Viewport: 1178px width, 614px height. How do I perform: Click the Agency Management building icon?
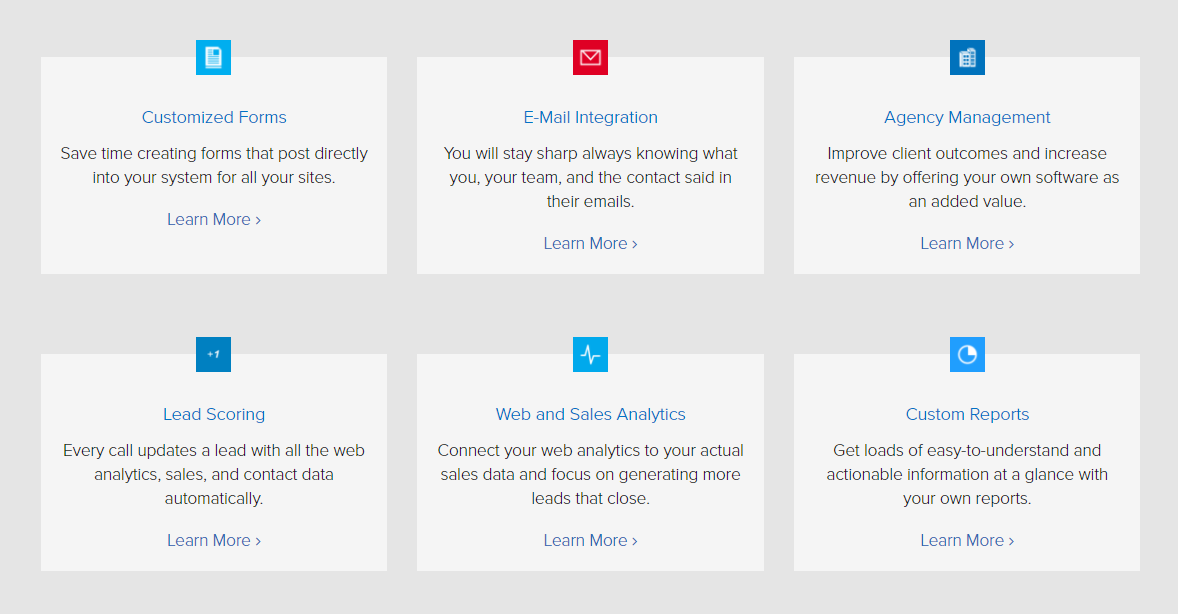click(x=967, y=57)
